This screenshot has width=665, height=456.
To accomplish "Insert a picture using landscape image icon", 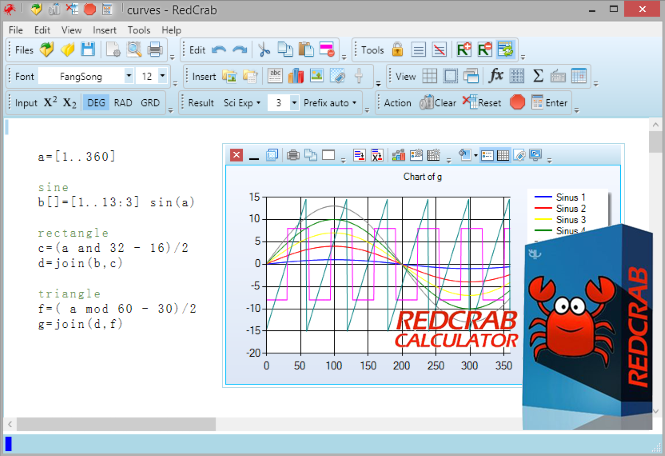I will 317,76.
